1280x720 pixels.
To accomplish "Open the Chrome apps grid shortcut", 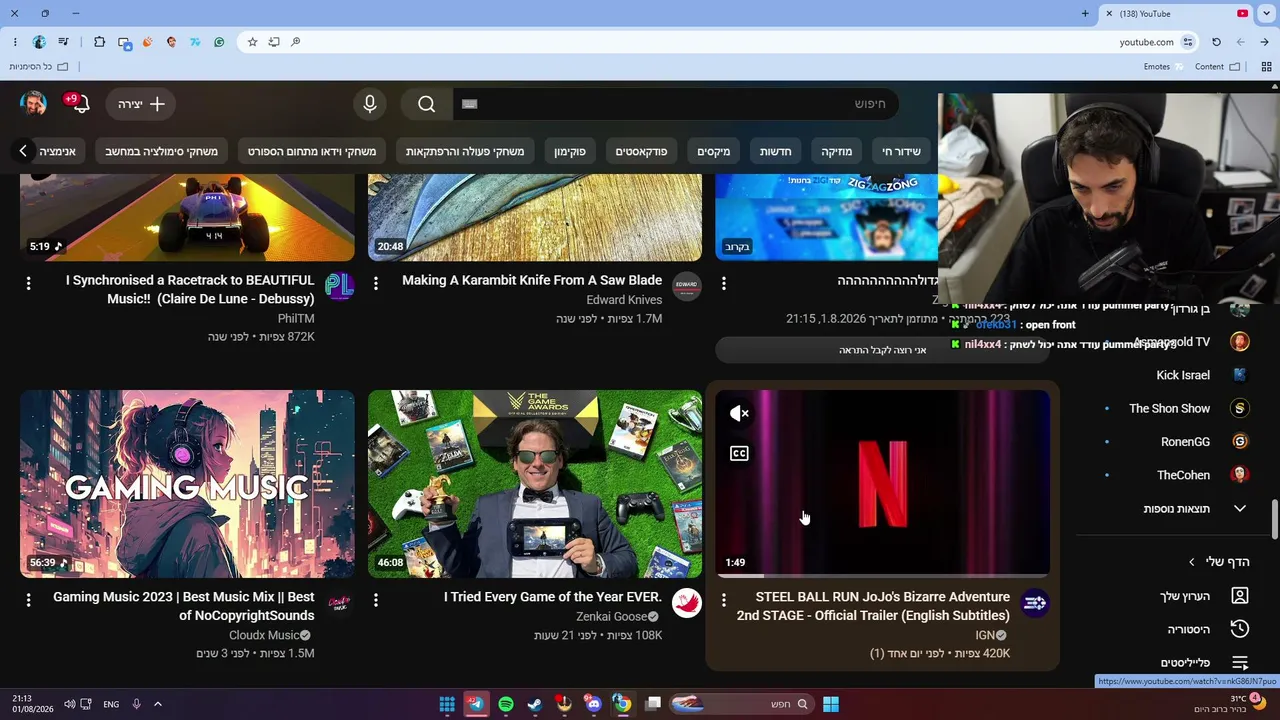I will tap(1264, 67).
